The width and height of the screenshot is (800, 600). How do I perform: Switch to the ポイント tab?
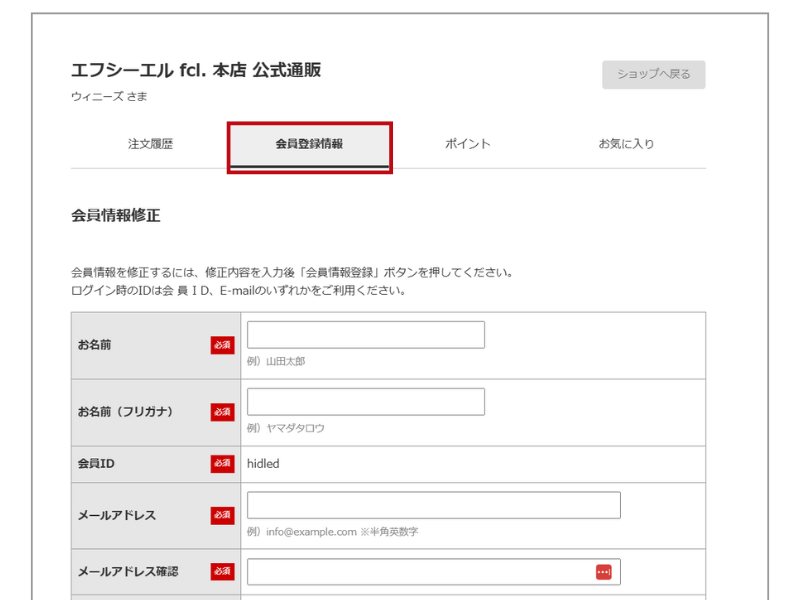click(467, 144)
